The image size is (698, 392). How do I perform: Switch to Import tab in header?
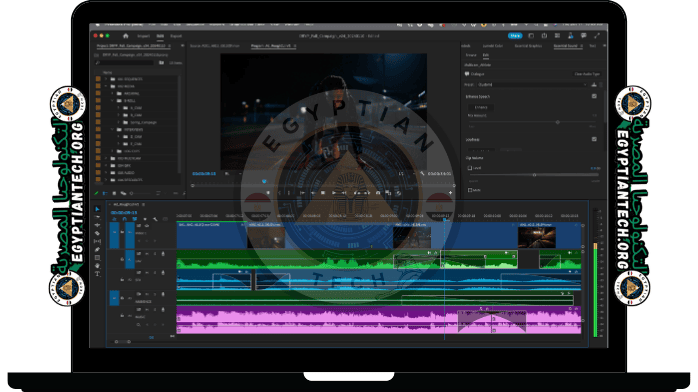[143, 36]
